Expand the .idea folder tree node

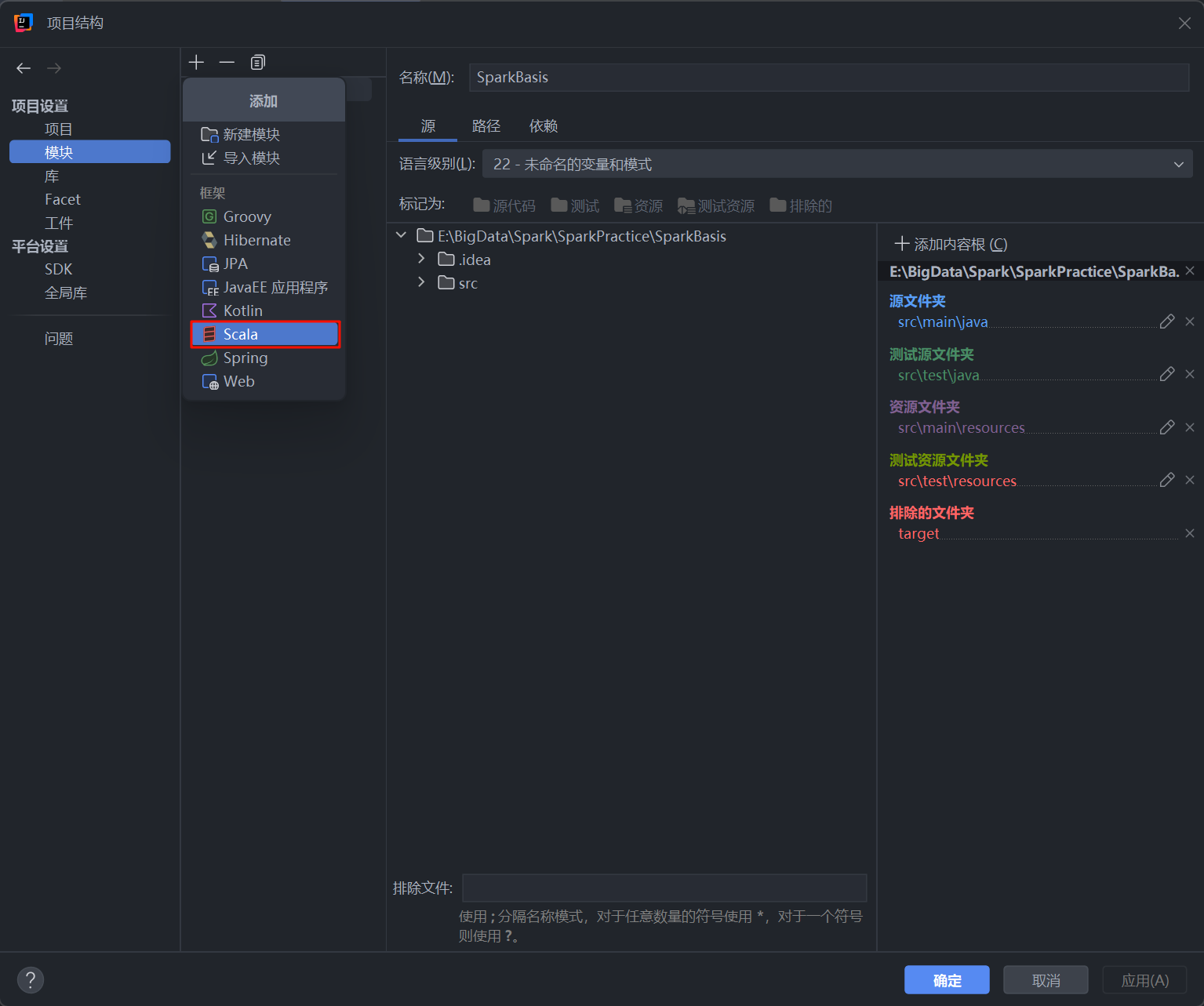421,259
